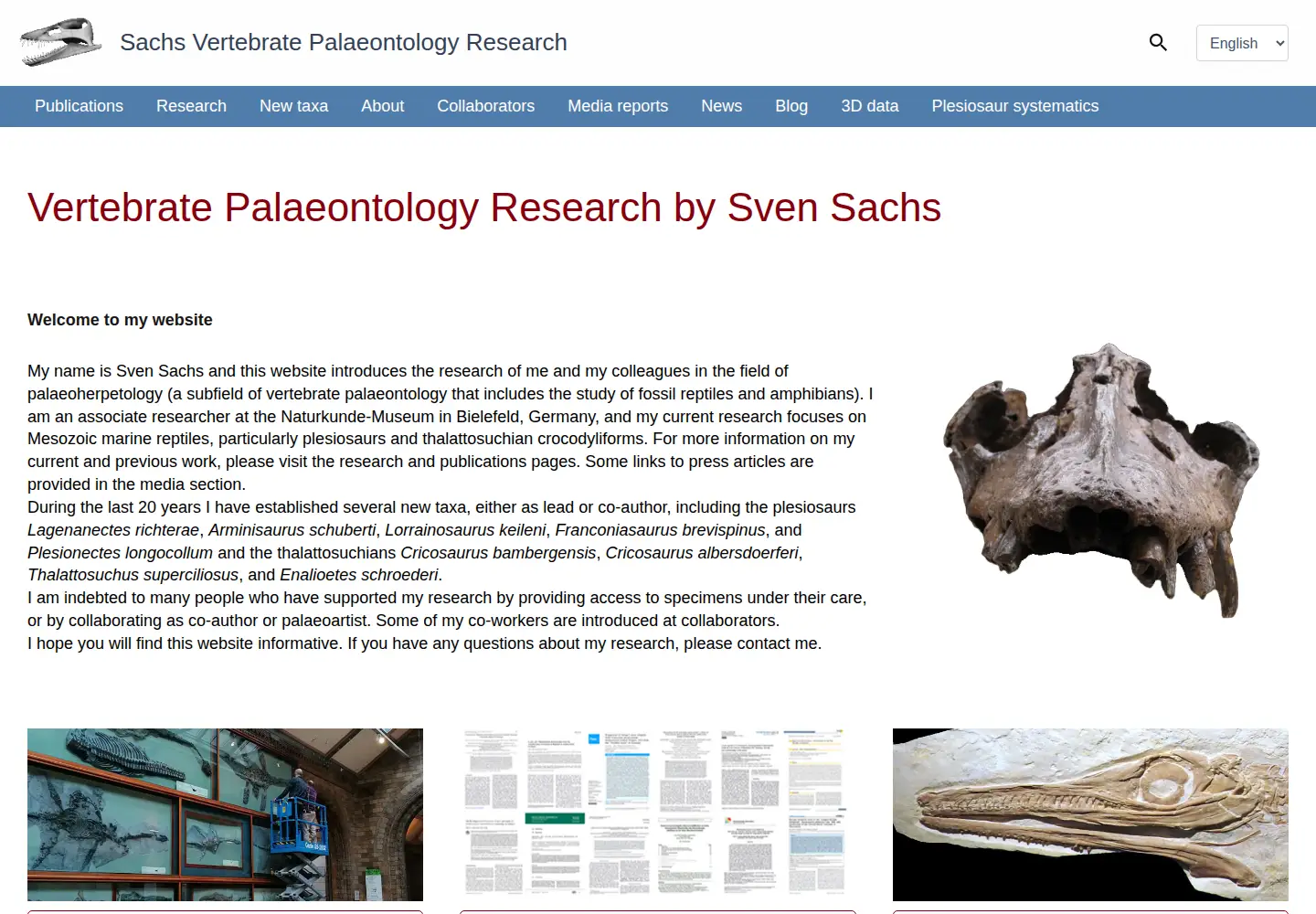Open the Blog menu item

(x=791, y=106)
